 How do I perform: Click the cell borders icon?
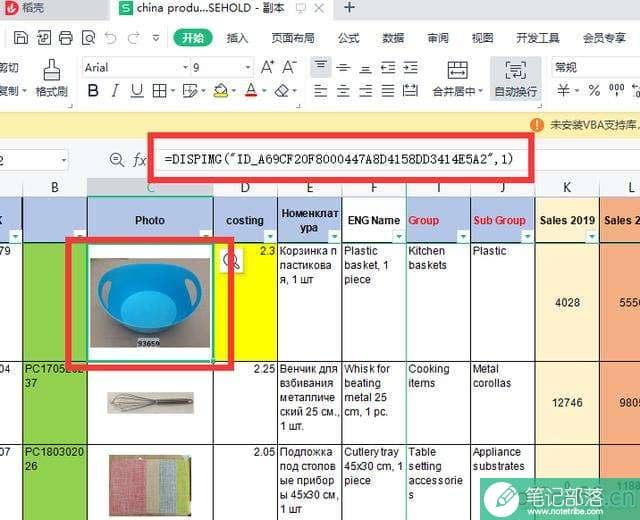pos(159,91)
